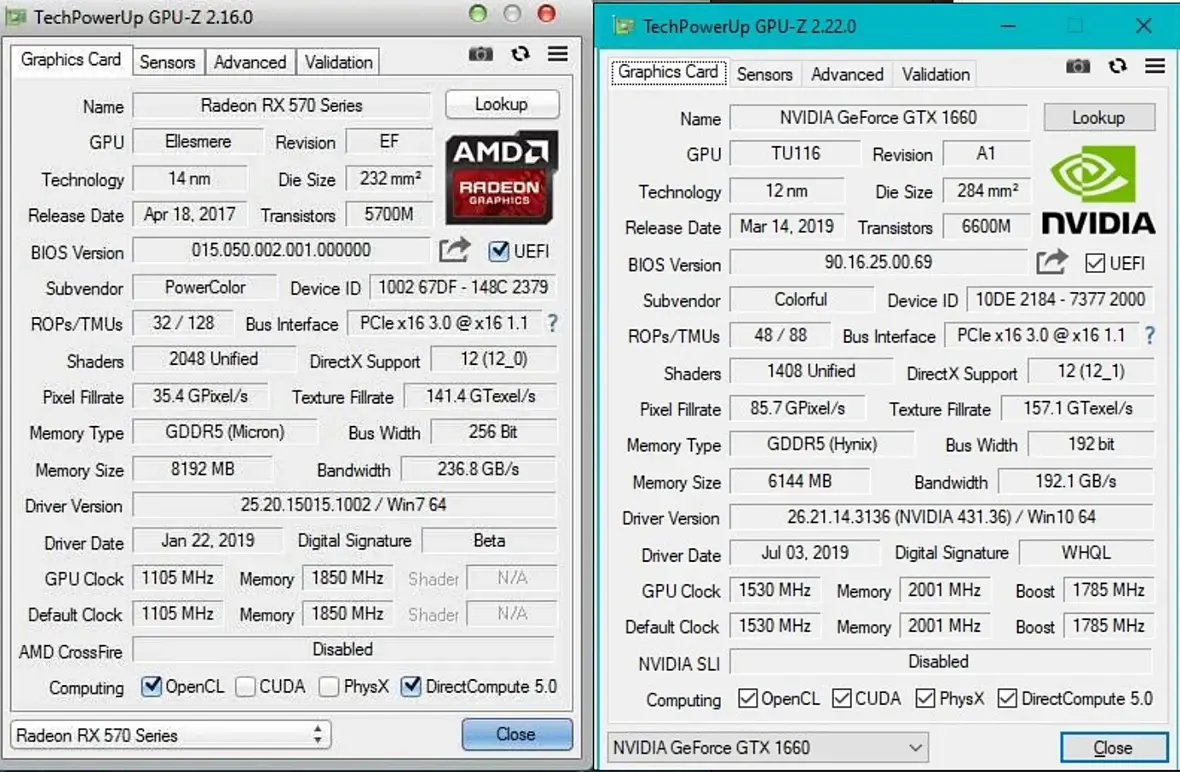Switch to Advanced tab in GPU-Z 2.22.0
Image resolution: width=1180 pixels, height=772 pixels.
coord(847,74)
